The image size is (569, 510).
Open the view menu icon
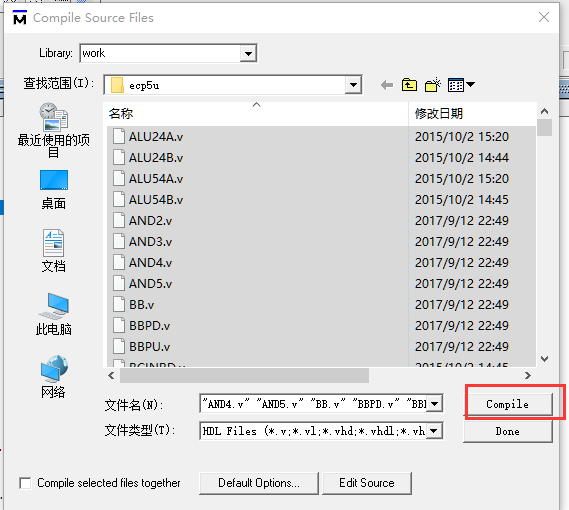coord(456,85)
